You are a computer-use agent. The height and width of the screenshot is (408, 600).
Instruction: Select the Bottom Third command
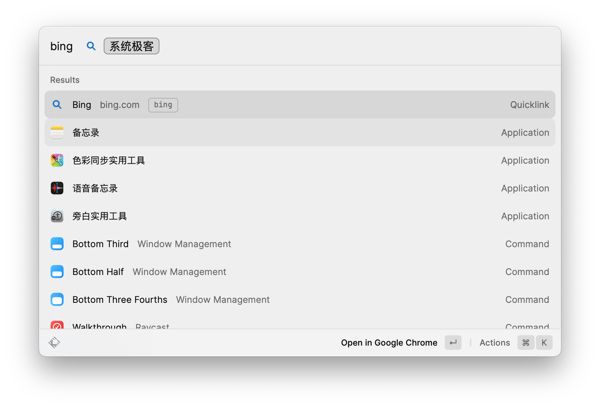[300, 244]
